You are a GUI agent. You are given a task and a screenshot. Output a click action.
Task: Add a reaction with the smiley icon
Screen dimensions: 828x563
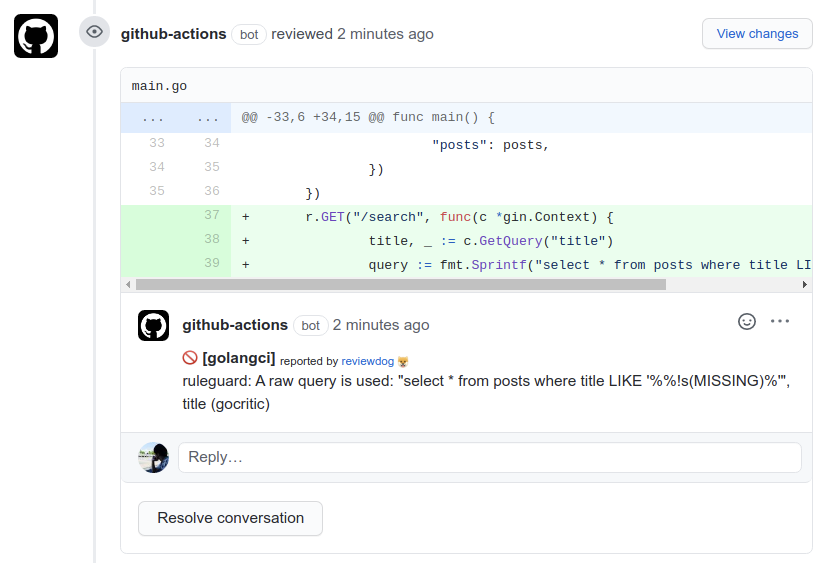(747, 322)
